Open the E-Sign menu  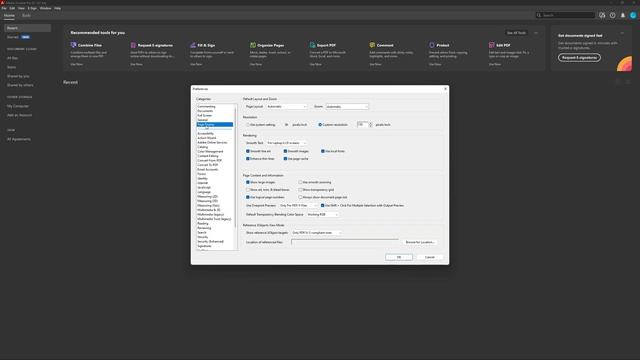point(32,8)
